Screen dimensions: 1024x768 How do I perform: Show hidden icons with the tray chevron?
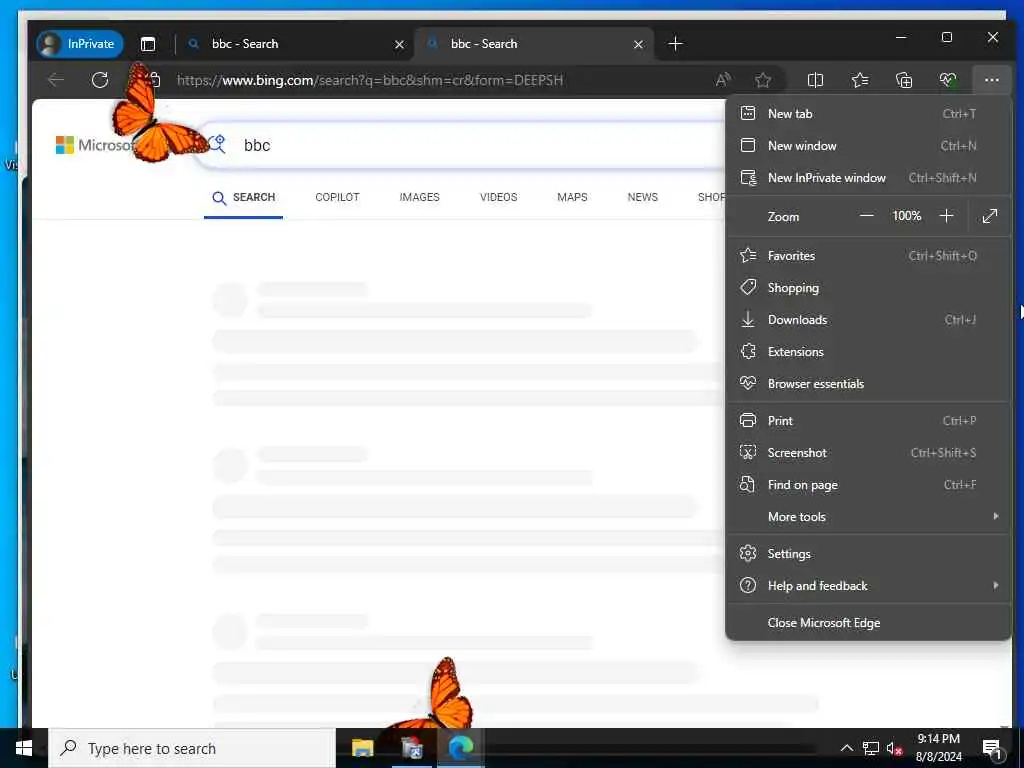tap(846, 748)
